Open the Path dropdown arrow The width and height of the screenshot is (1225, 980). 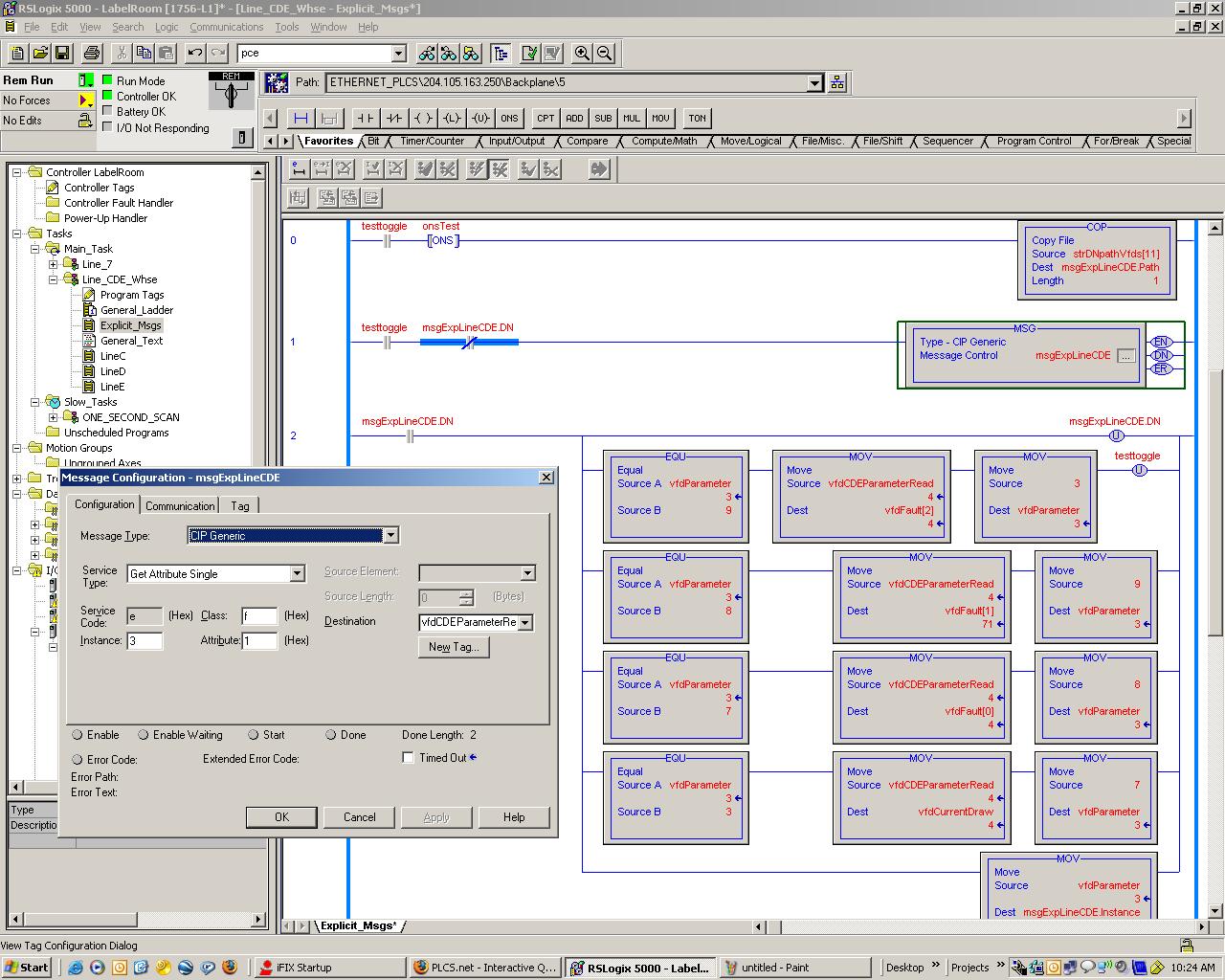[x=814, y=82]
